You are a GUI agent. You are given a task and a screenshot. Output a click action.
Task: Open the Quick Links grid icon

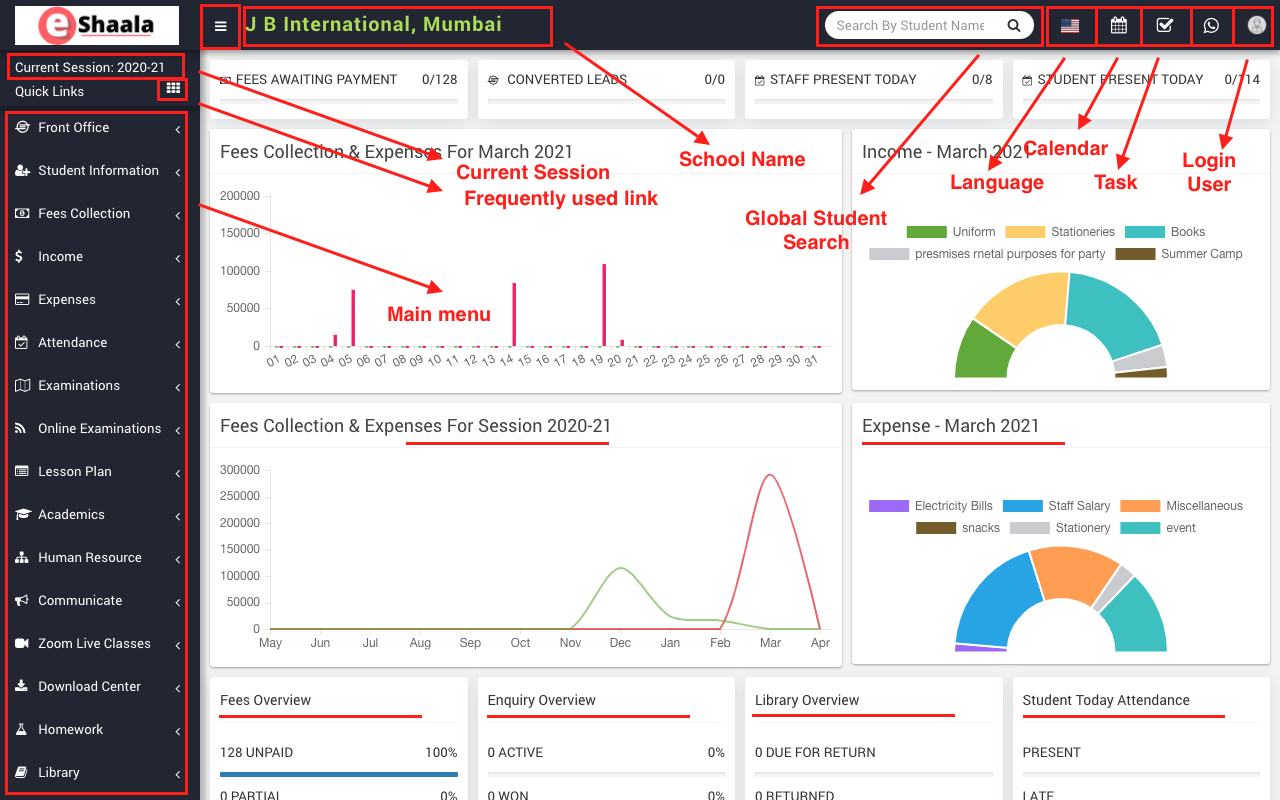coord(173,89)
